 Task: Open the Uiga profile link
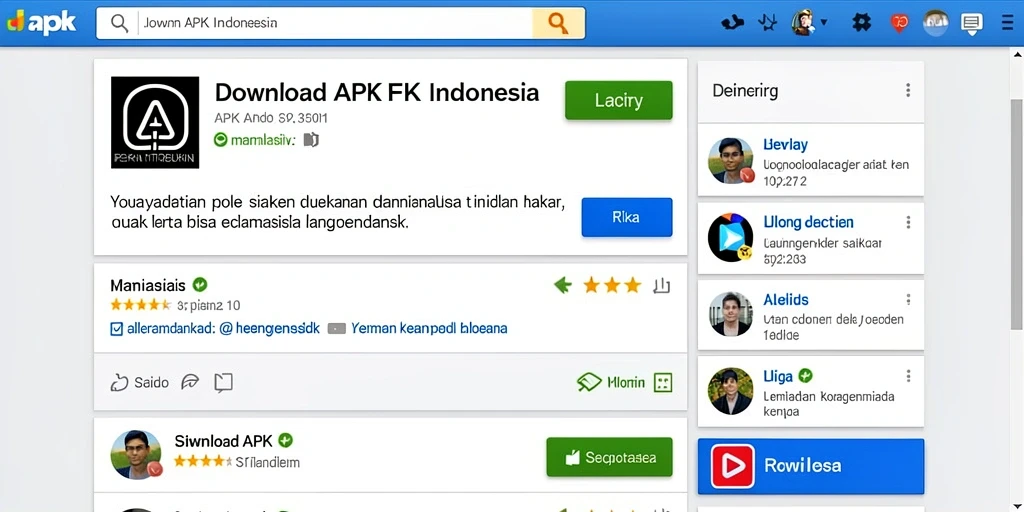click(778, 376)
